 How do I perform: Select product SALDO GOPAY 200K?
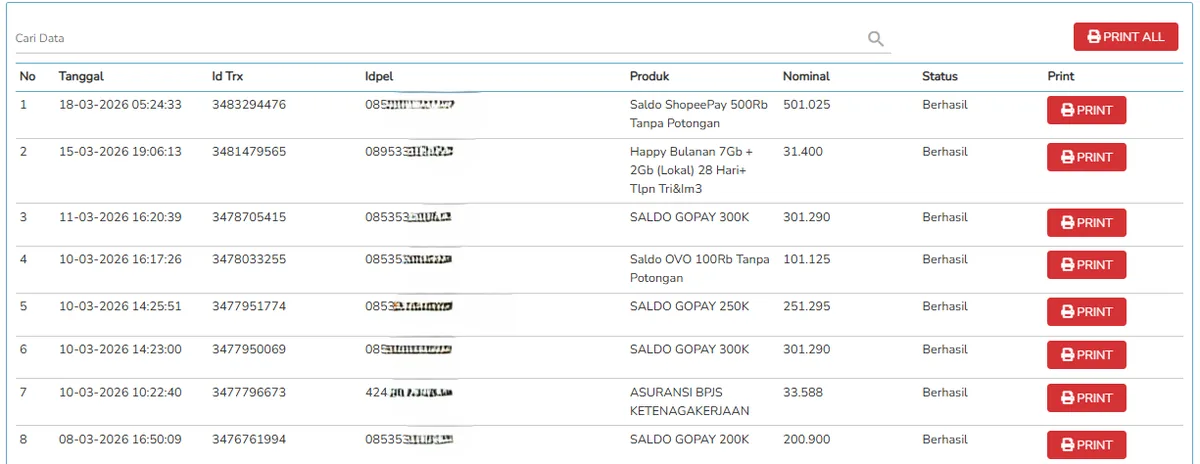[689, 439]
